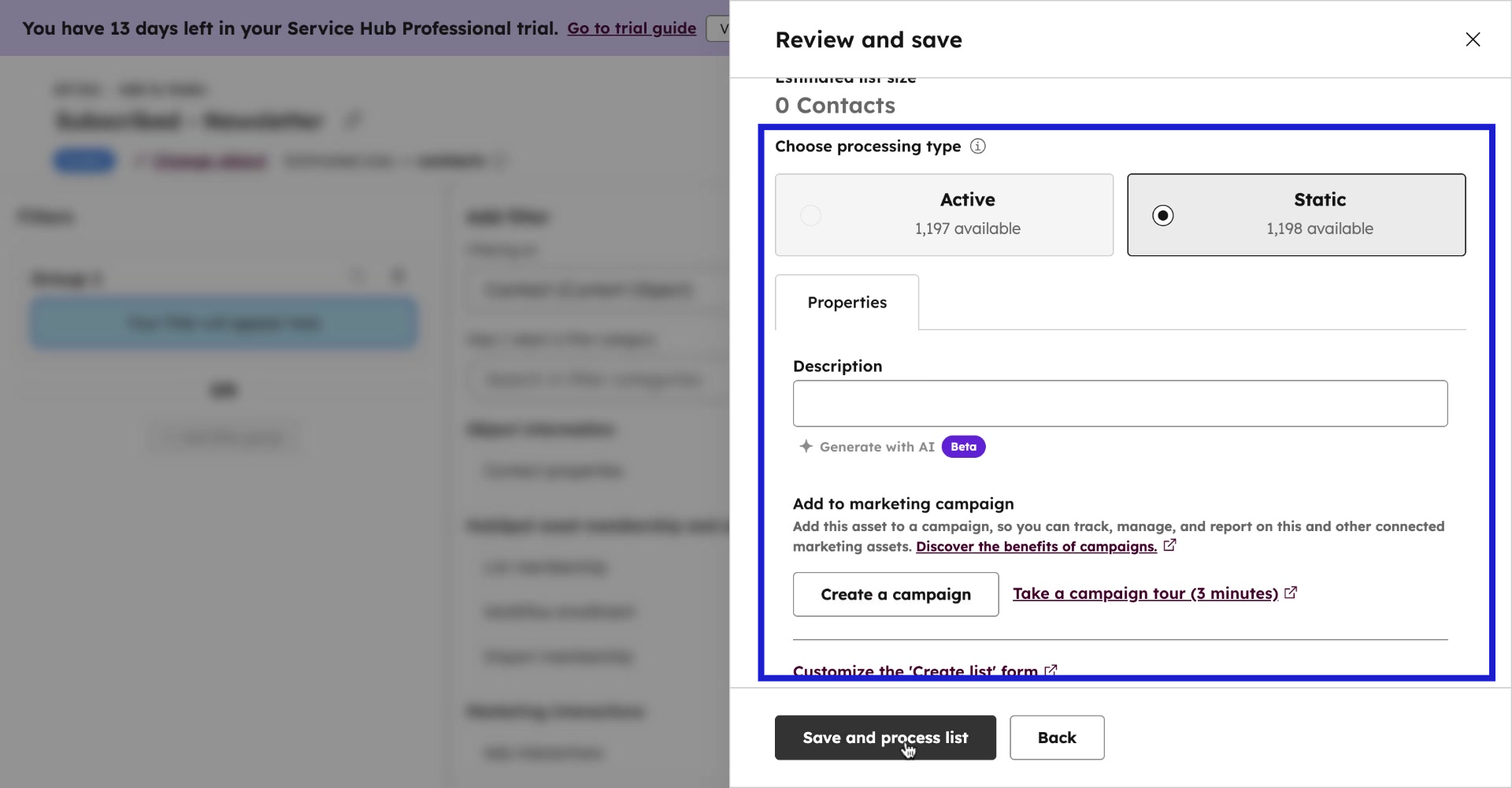This screenshot has width=1512, height=788.
Task: Select the Static processing type radio
Action: [x=1162, y=215]
